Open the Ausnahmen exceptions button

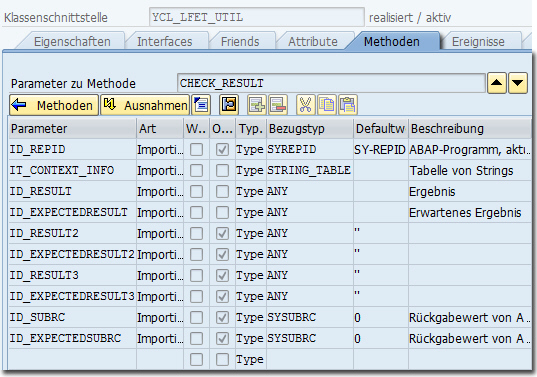pyautogui.click(x=145, y=105)
